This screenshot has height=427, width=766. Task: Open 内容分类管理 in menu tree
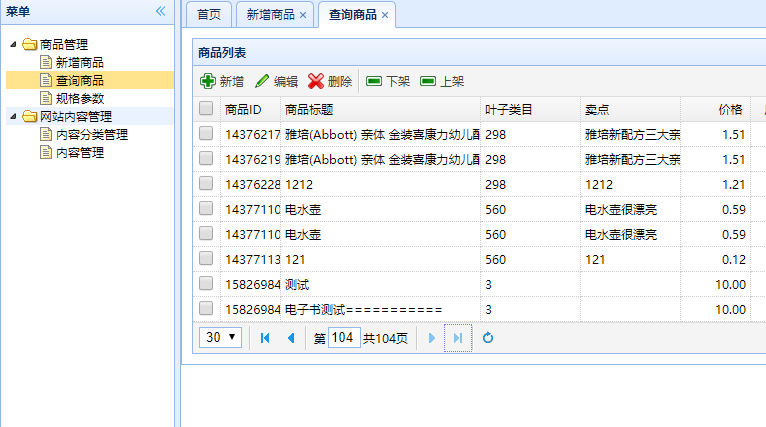point(92,135)
